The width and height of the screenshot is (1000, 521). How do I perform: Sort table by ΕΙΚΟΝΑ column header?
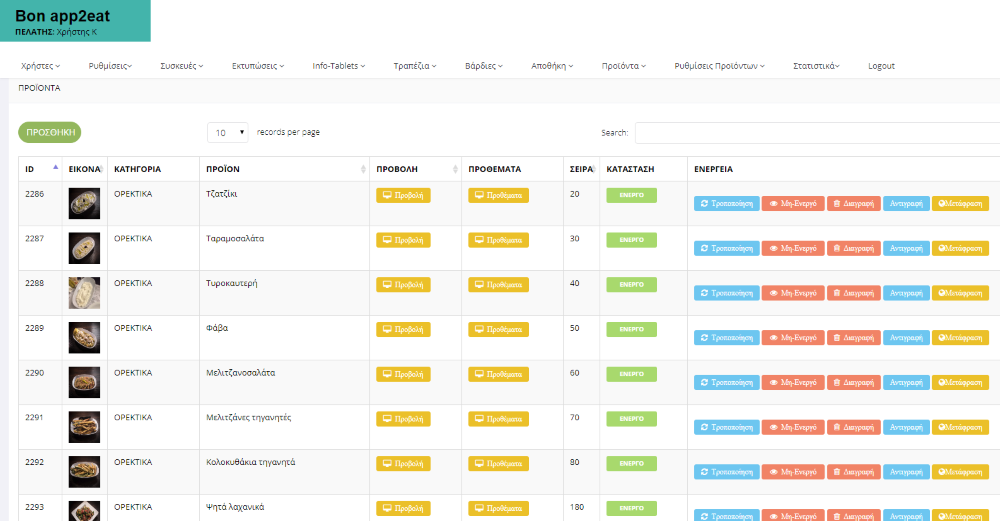click(x=85, y=169)
